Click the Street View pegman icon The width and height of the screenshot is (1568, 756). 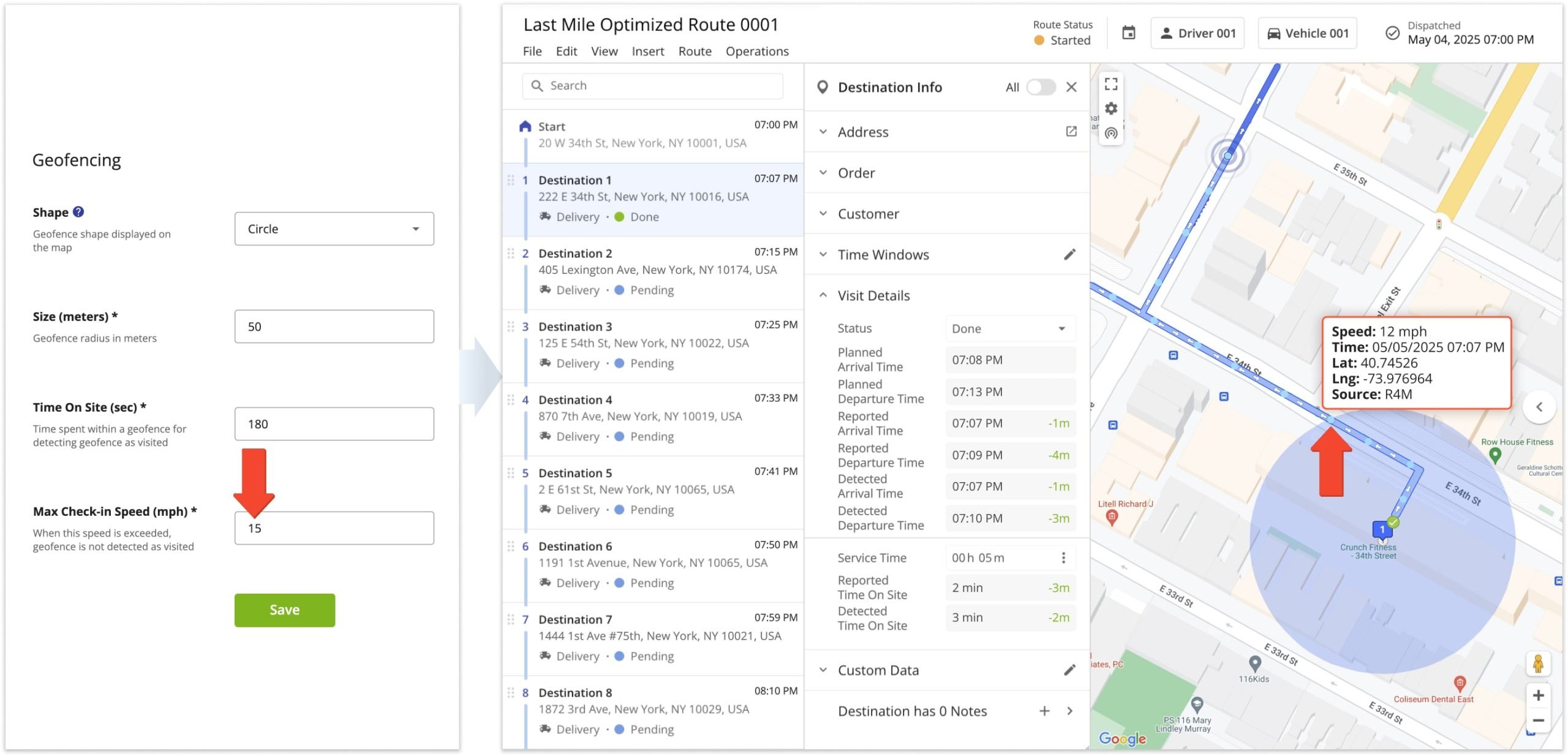click(1538, 663)
